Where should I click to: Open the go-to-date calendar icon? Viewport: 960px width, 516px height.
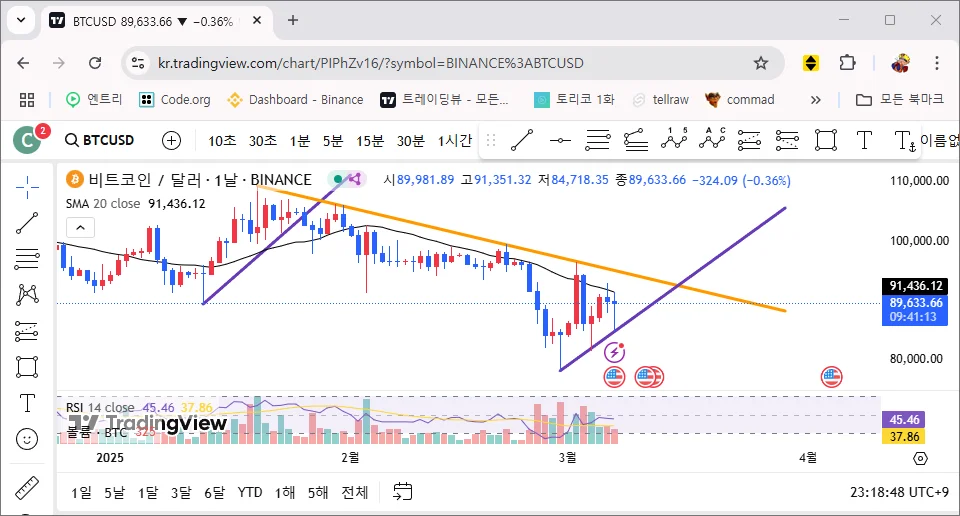pos(402,492)
